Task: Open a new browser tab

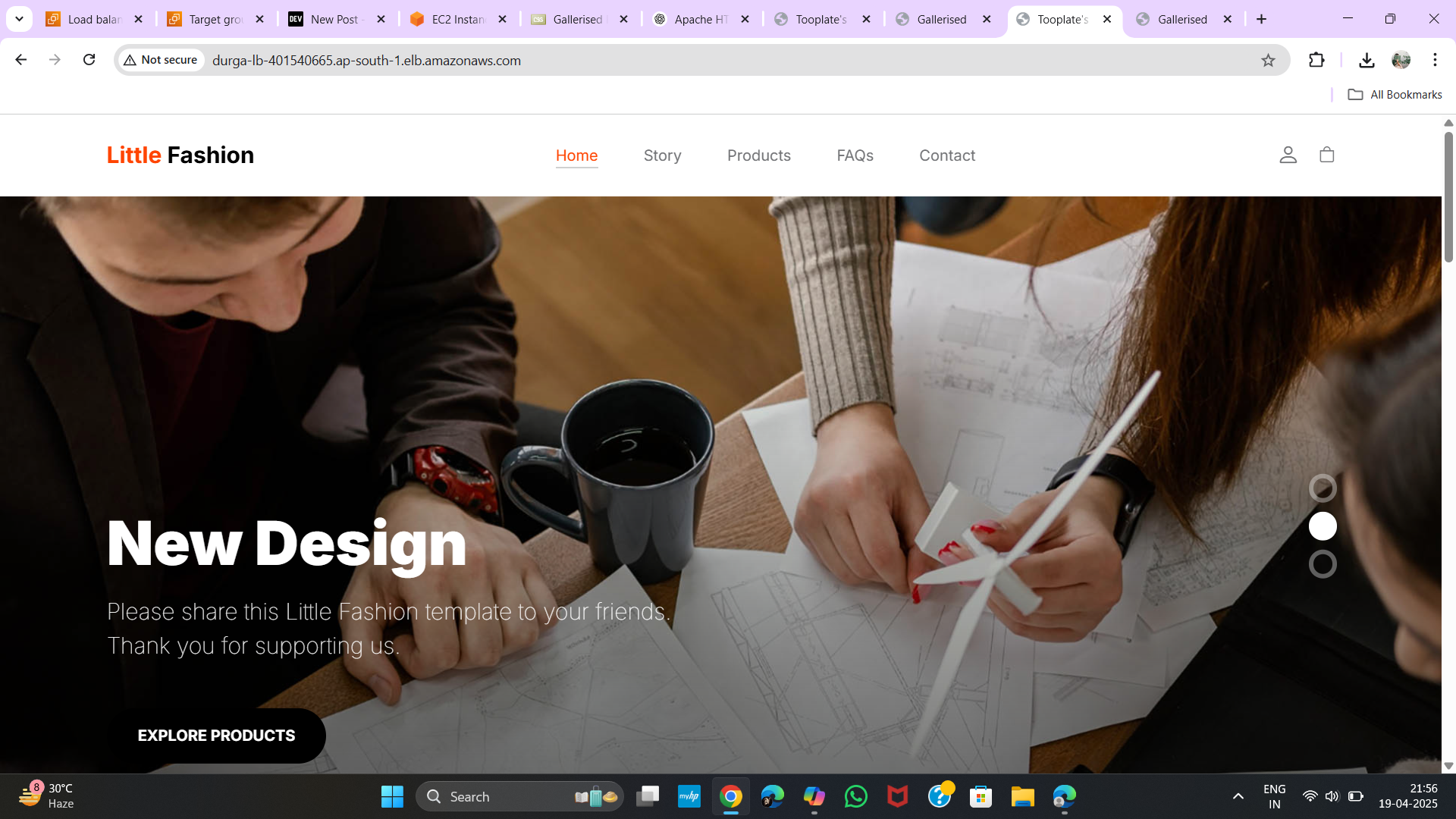Action: pyautogui.click(x=1262, y=19)
